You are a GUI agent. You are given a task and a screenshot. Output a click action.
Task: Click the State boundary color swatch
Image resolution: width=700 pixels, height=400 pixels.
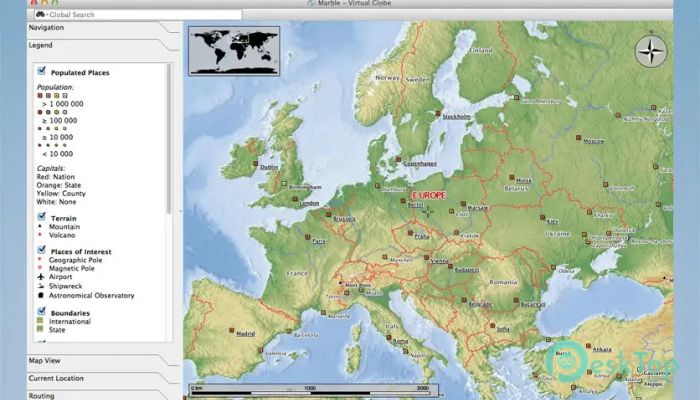coord(40,329)
